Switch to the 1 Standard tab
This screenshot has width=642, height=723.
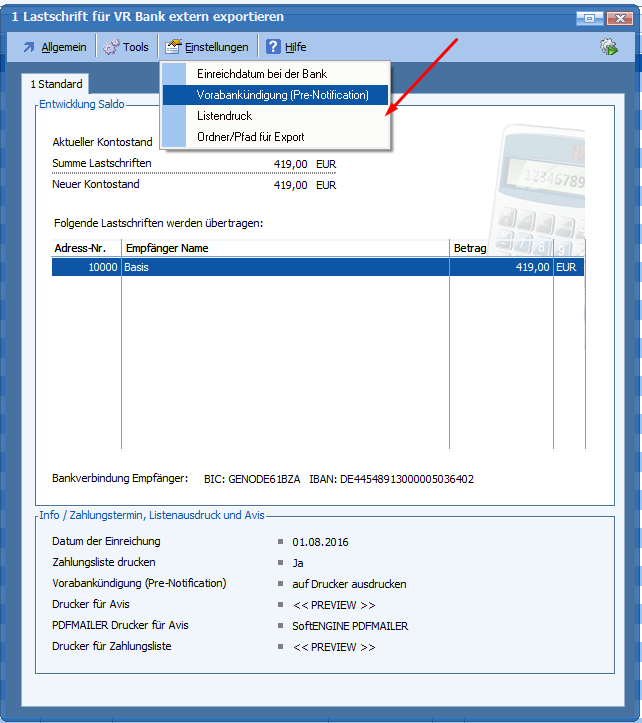coord(56,84)
